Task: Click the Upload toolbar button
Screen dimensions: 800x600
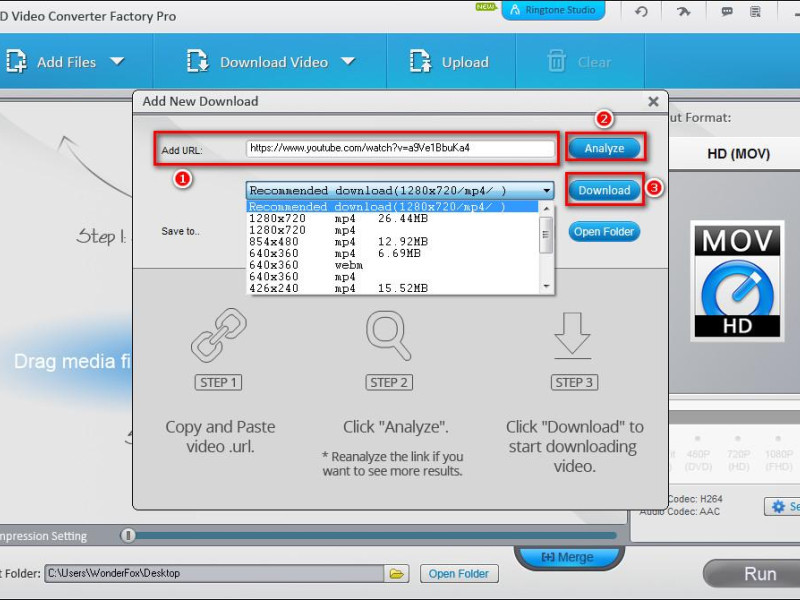Action: [449, 62]
